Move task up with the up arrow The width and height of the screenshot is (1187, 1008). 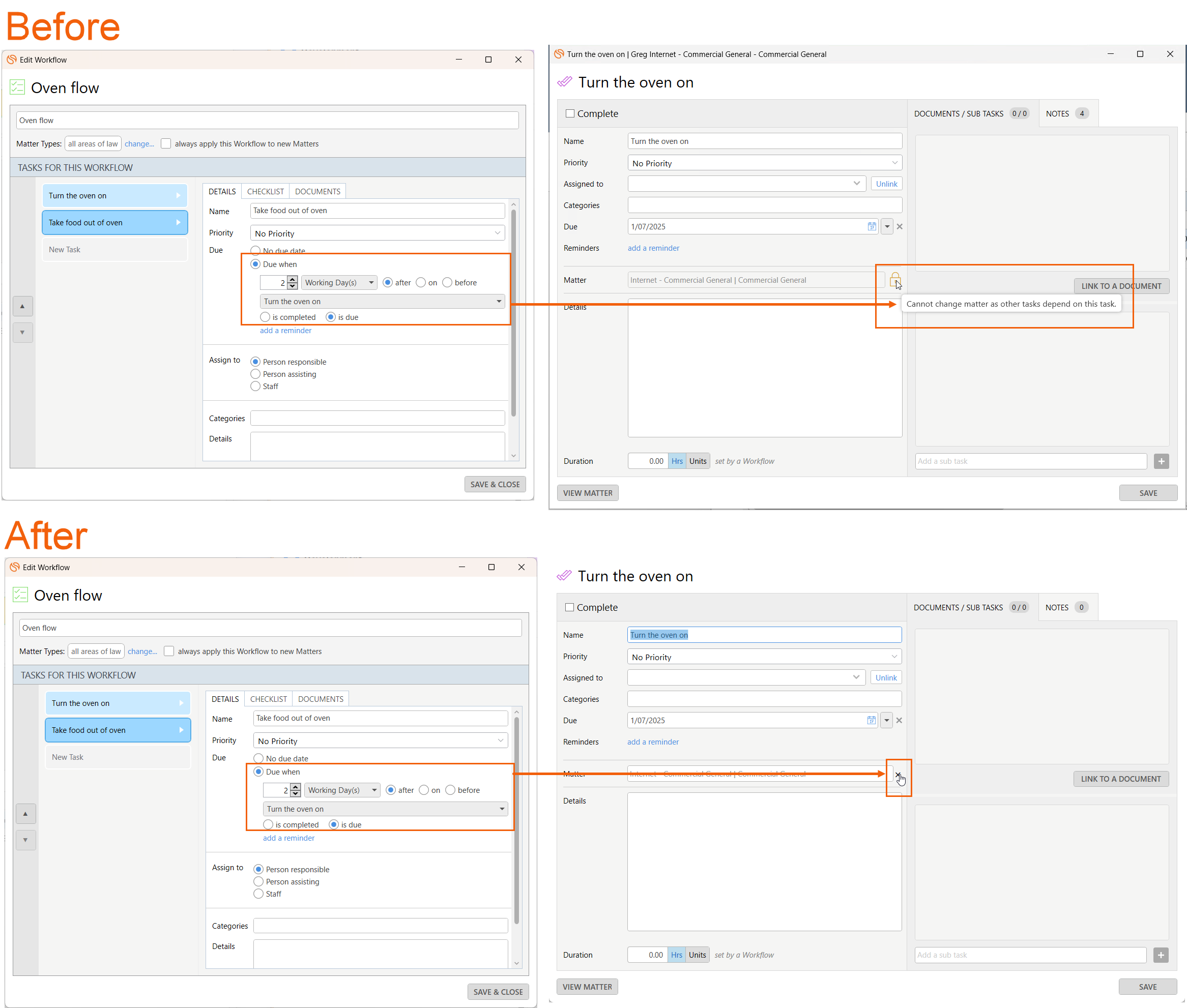click(22, 306)
